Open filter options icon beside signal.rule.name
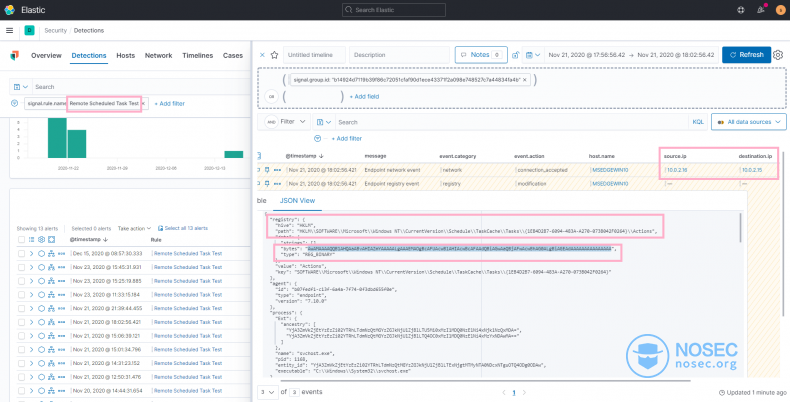 click(15, 103)
